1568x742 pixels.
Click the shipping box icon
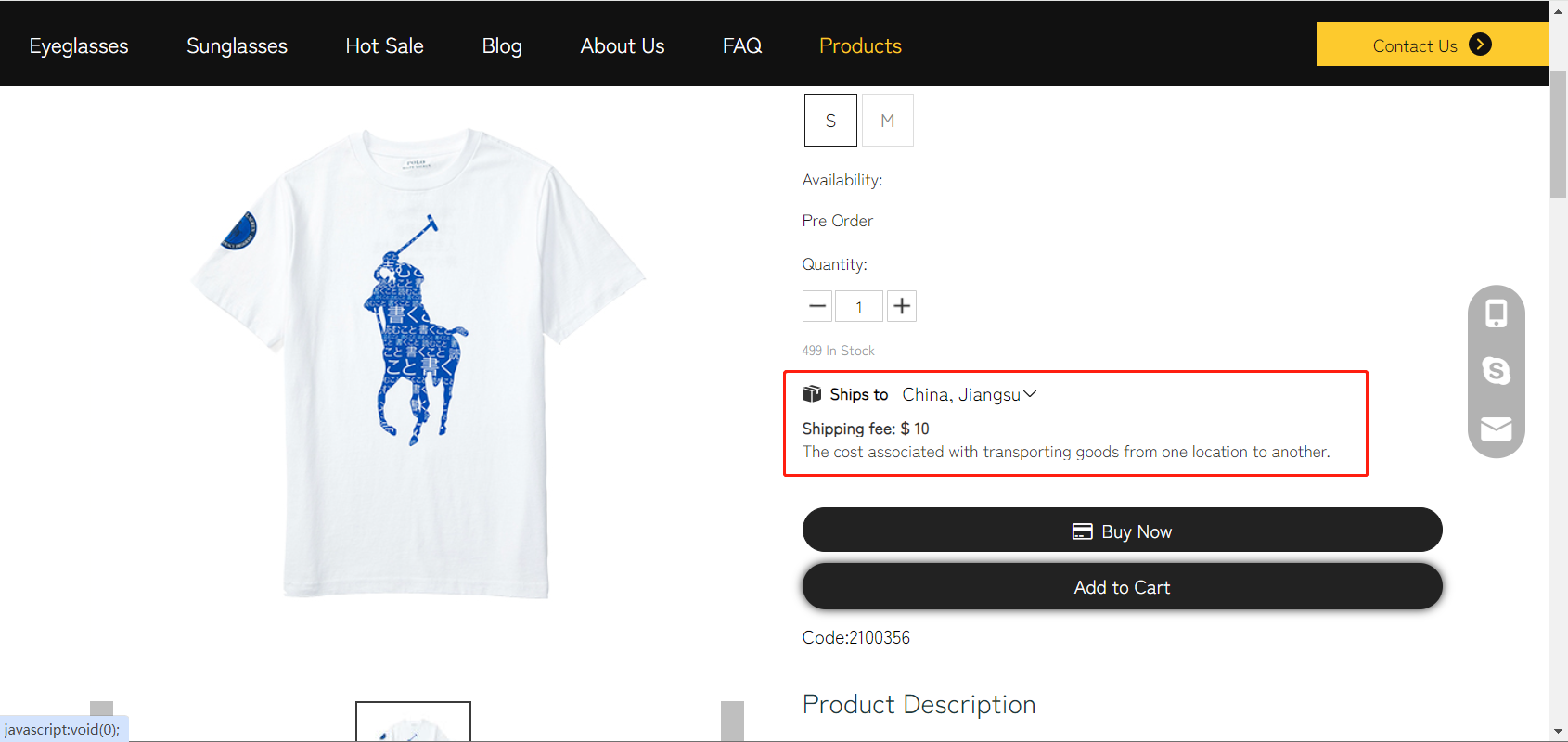pos(812,394)
